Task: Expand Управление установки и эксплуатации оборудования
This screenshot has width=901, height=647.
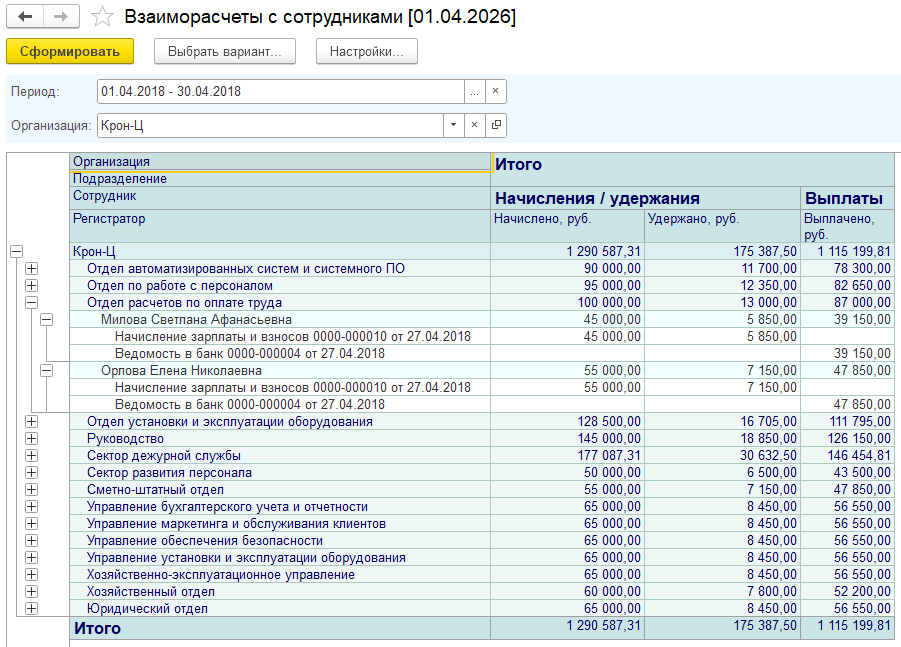Action: [x=32, y=557]
